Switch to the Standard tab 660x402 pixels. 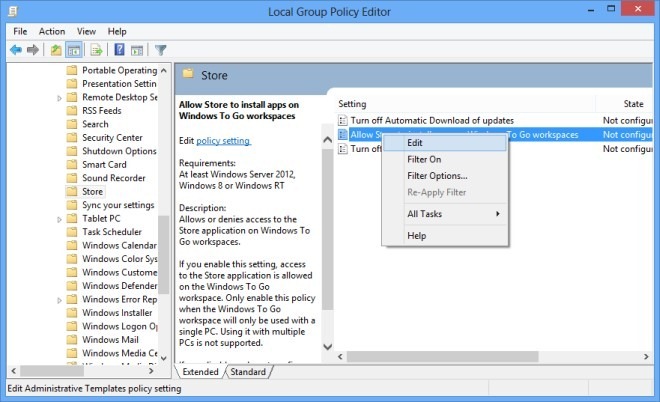coord(248,372)
